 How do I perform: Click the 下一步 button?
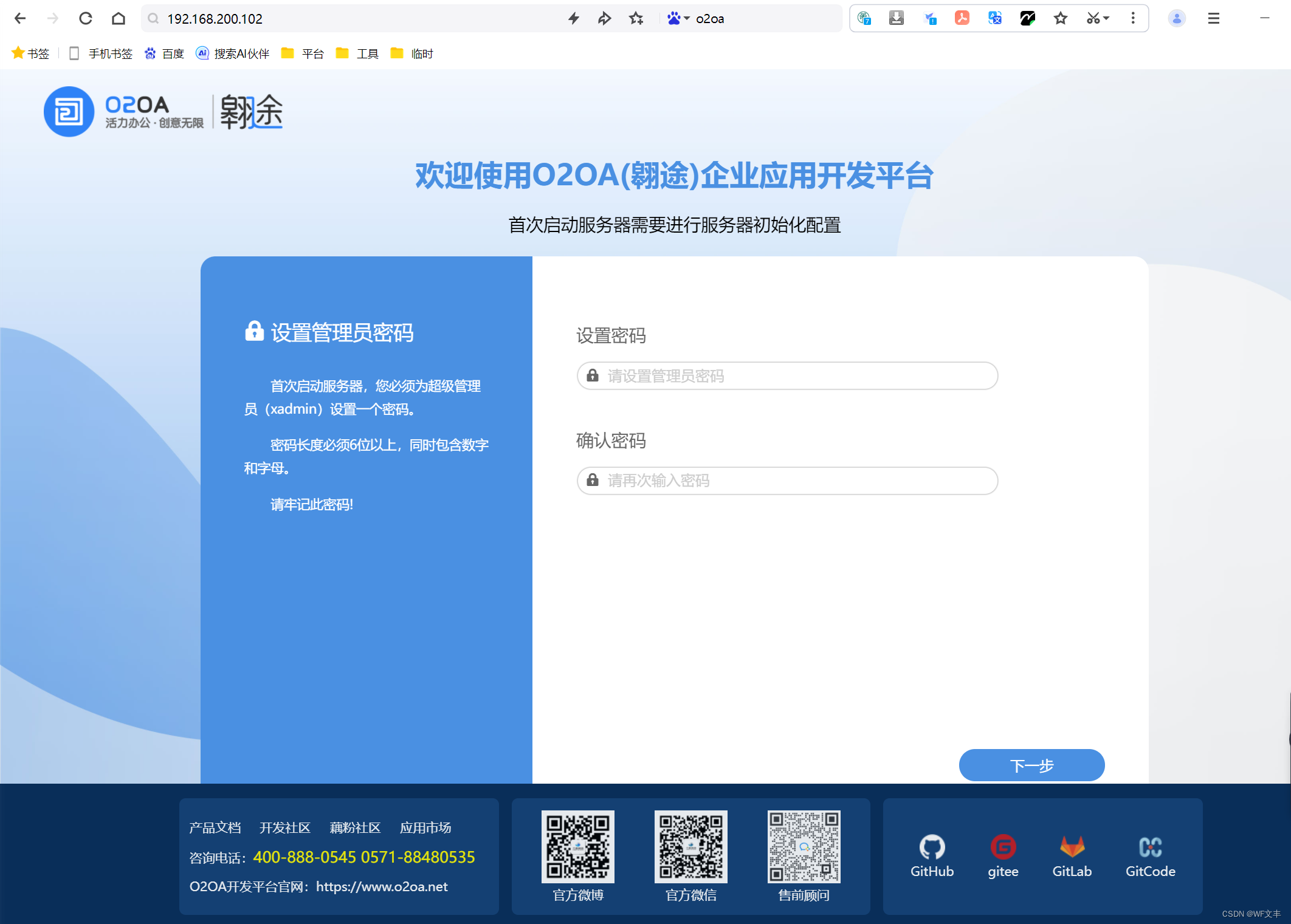click(x=1031, y=765)
